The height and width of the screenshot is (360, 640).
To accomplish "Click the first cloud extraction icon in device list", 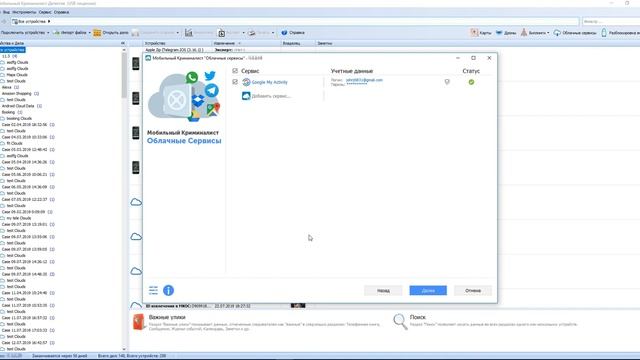I will click(136, 202).
